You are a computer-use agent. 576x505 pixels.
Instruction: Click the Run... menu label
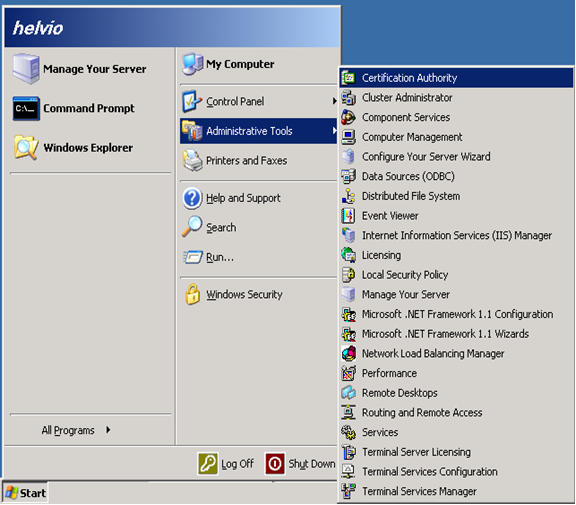(x=220, y=257)
